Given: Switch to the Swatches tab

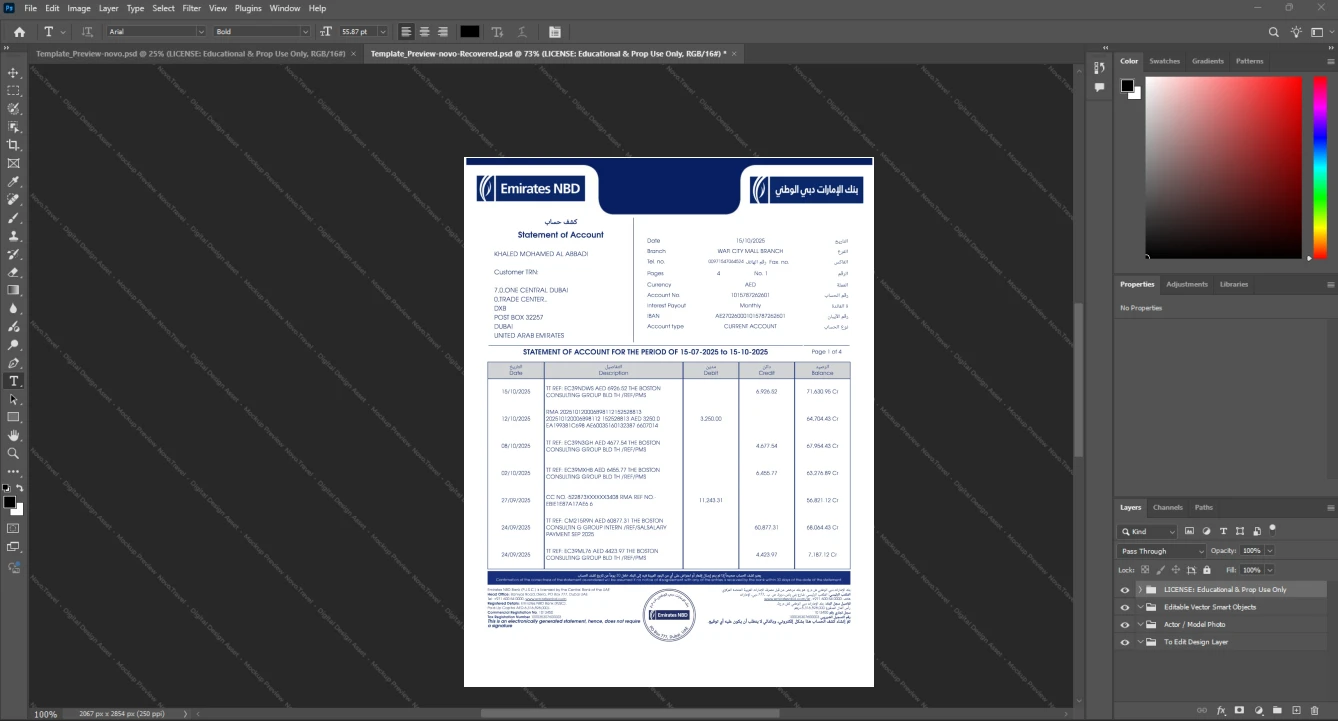Looking at the screenshot, I should pos(1164,61).
